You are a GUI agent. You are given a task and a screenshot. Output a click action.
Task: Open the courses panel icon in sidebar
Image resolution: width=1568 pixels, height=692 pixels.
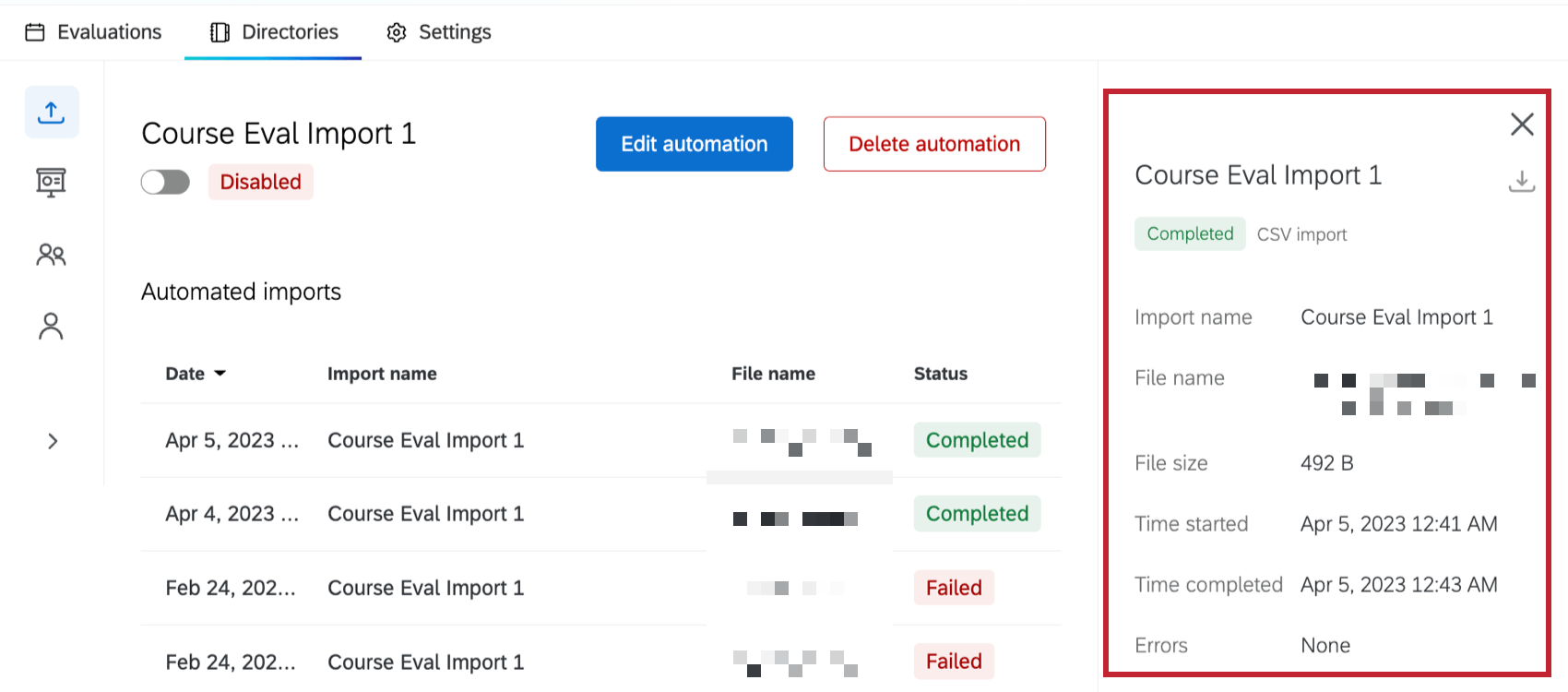(51, 182)
